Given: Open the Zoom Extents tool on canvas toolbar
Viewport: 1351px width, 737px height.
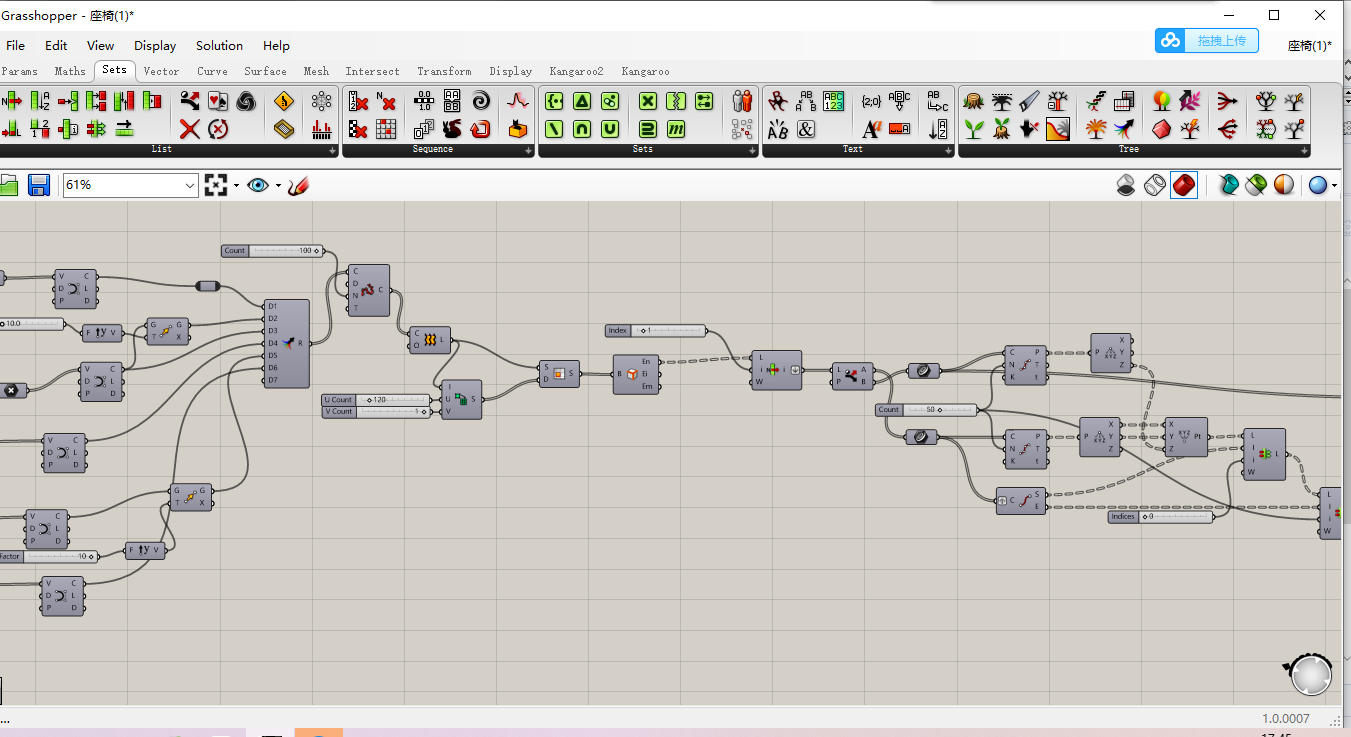Looking at the screenshot, I should click(218, 185).
